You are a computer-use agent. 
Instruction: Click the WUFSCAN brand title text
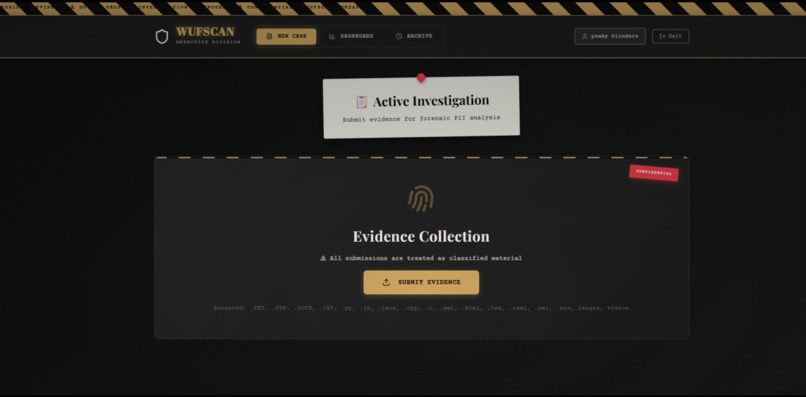[x=205, y=32]
